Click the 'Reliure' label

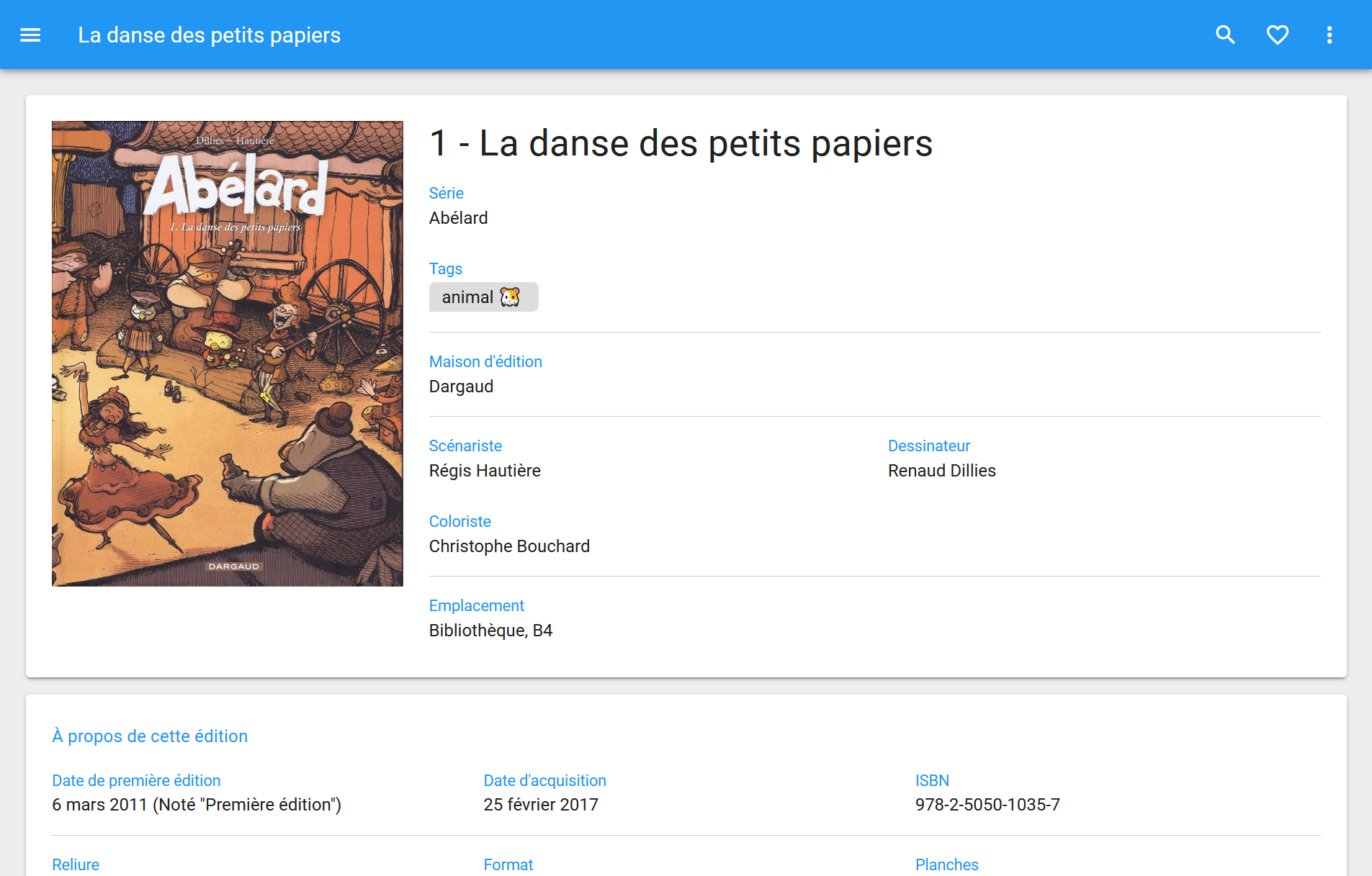76,864
